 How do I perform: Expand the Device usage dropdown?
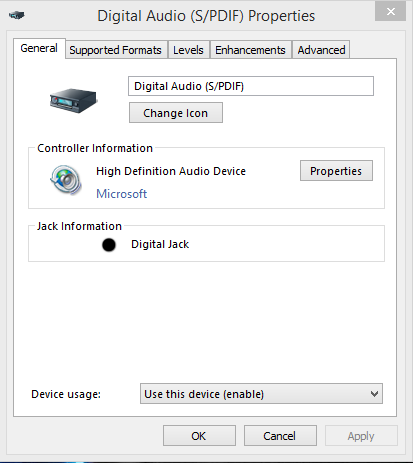261,394
